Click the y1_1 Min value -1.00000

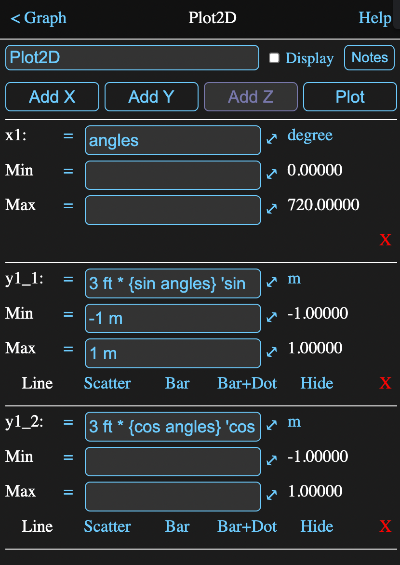(317, 313)
